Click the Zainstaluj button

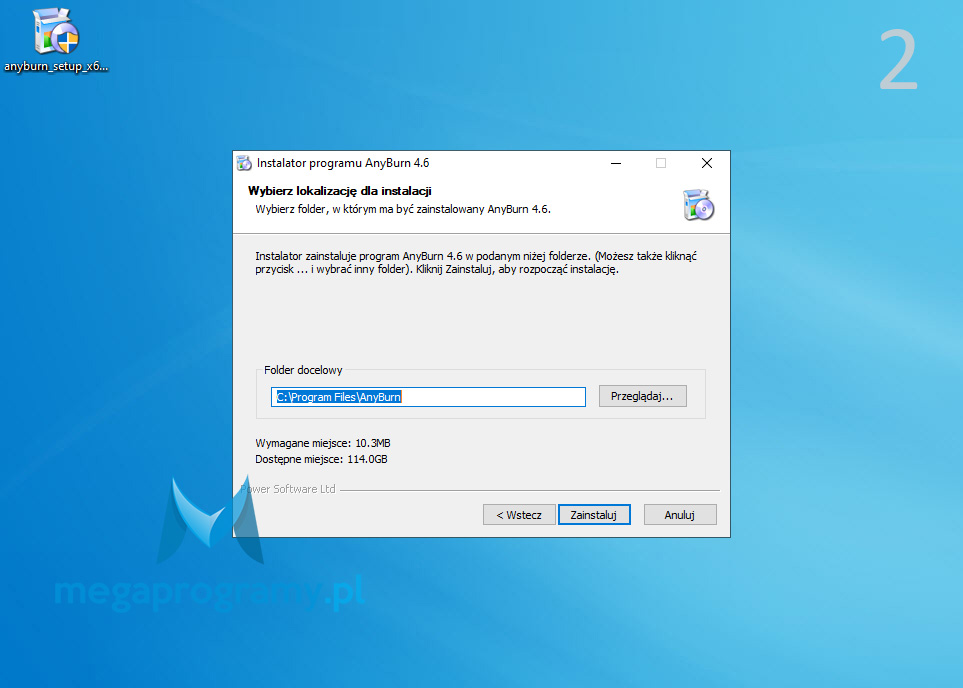tap(594, 515)
